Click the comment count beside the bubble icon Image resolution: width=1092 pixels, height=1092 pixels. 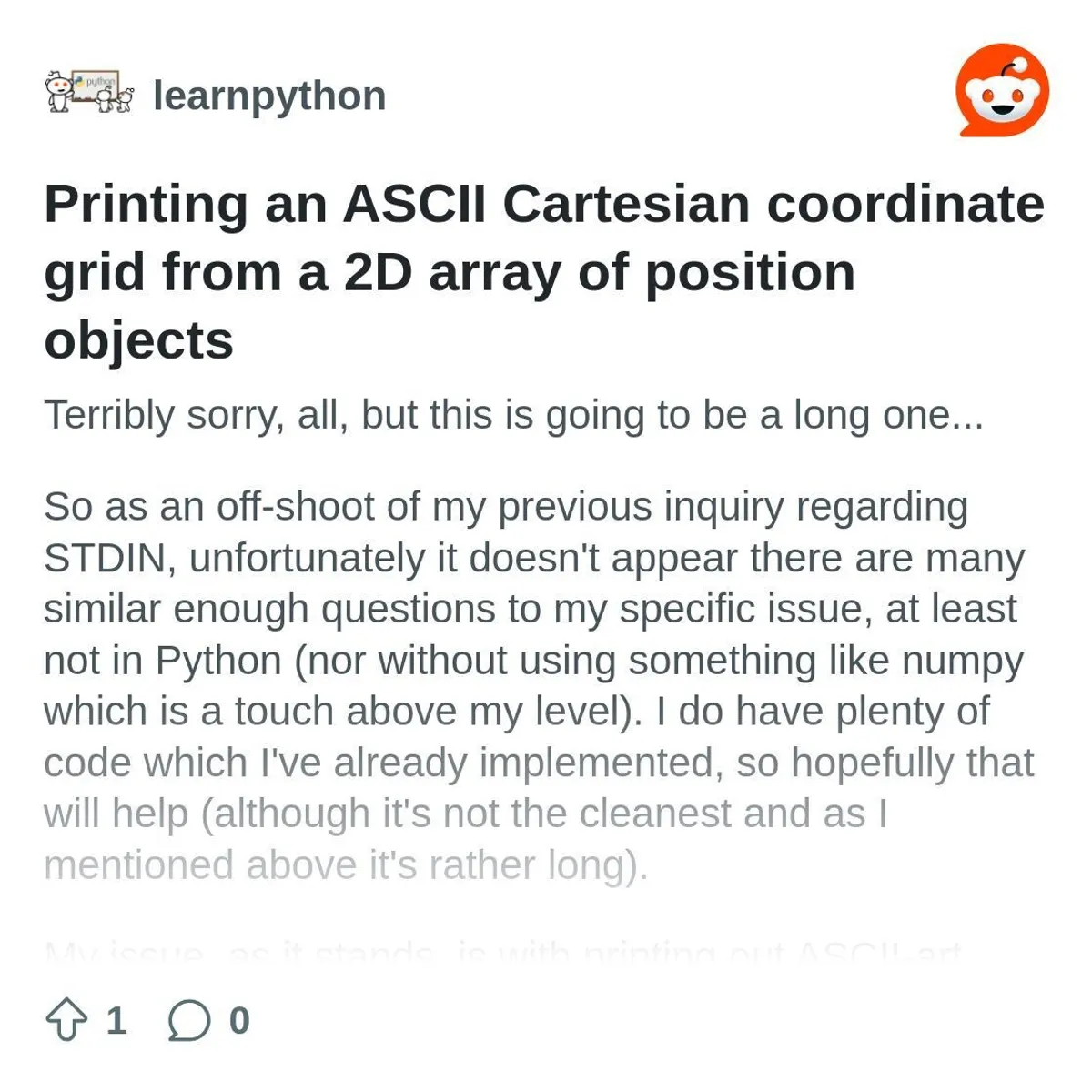(x=239, y=1020)
